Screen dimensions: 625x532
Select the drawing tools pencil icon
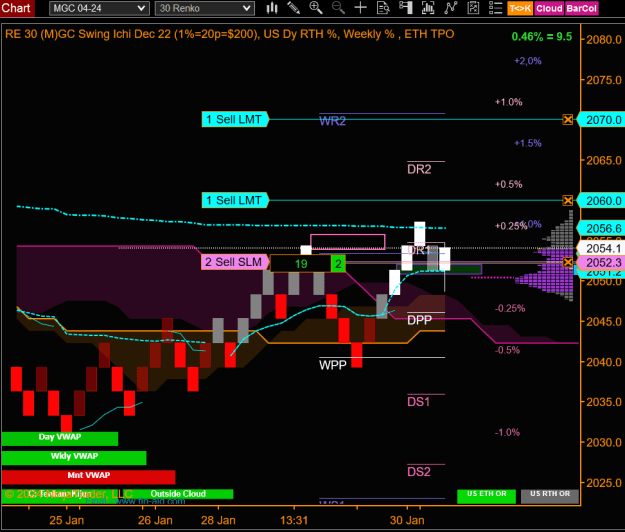[294, 8]
